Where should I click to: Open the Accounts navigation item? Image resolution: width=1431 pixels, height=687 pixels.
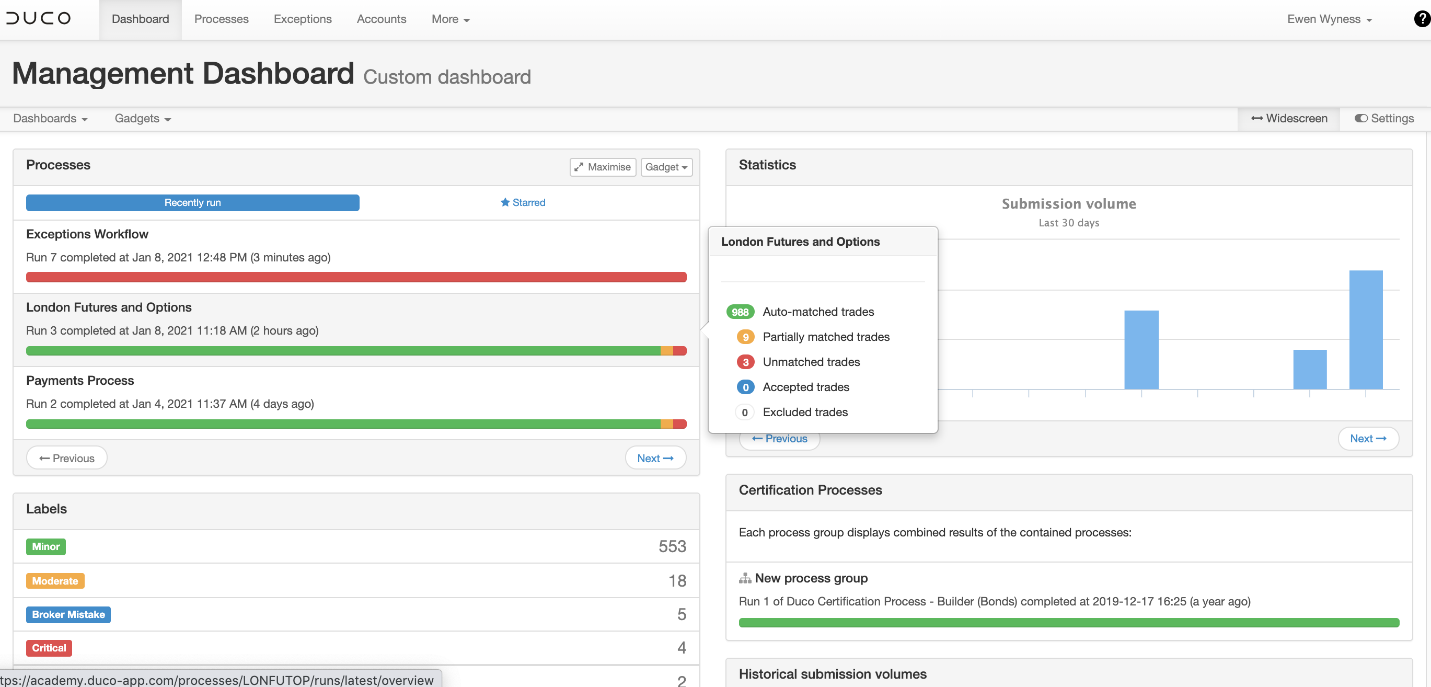[x=381, y=18]
